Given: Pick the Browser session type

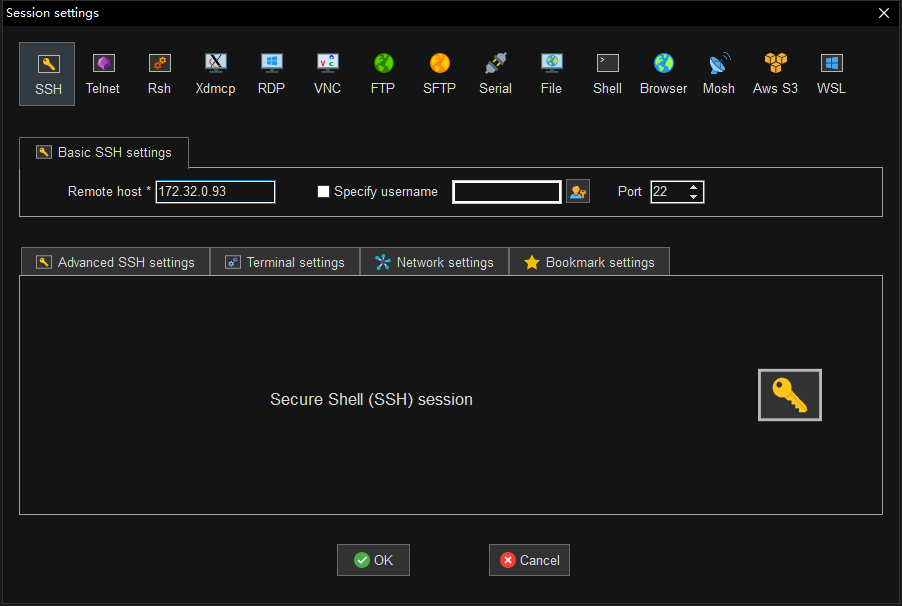Looking at the screenshot, I should click(x=663, y=74).
